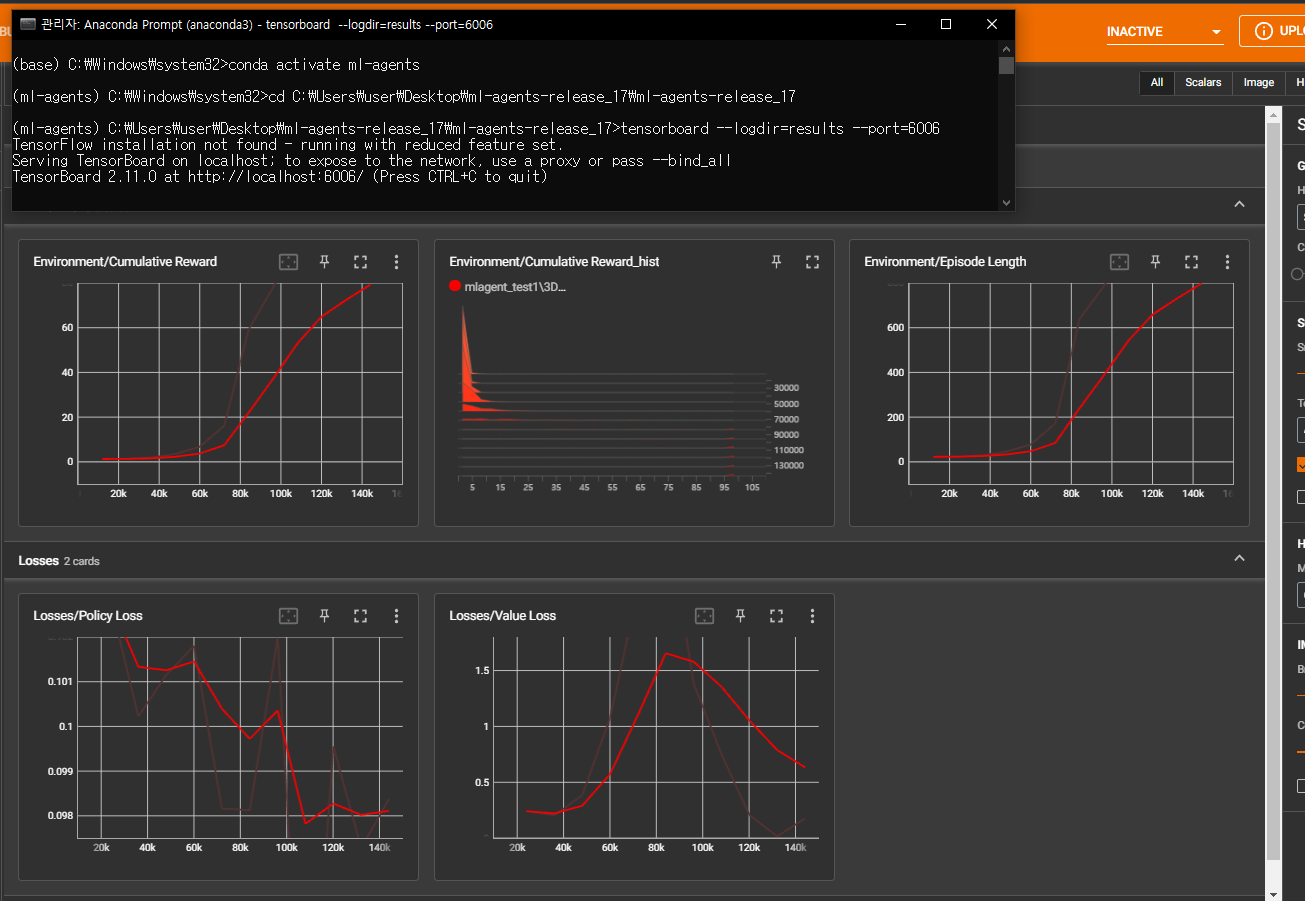Click the Environment/Cumulative Reward card title

point(125,262)
